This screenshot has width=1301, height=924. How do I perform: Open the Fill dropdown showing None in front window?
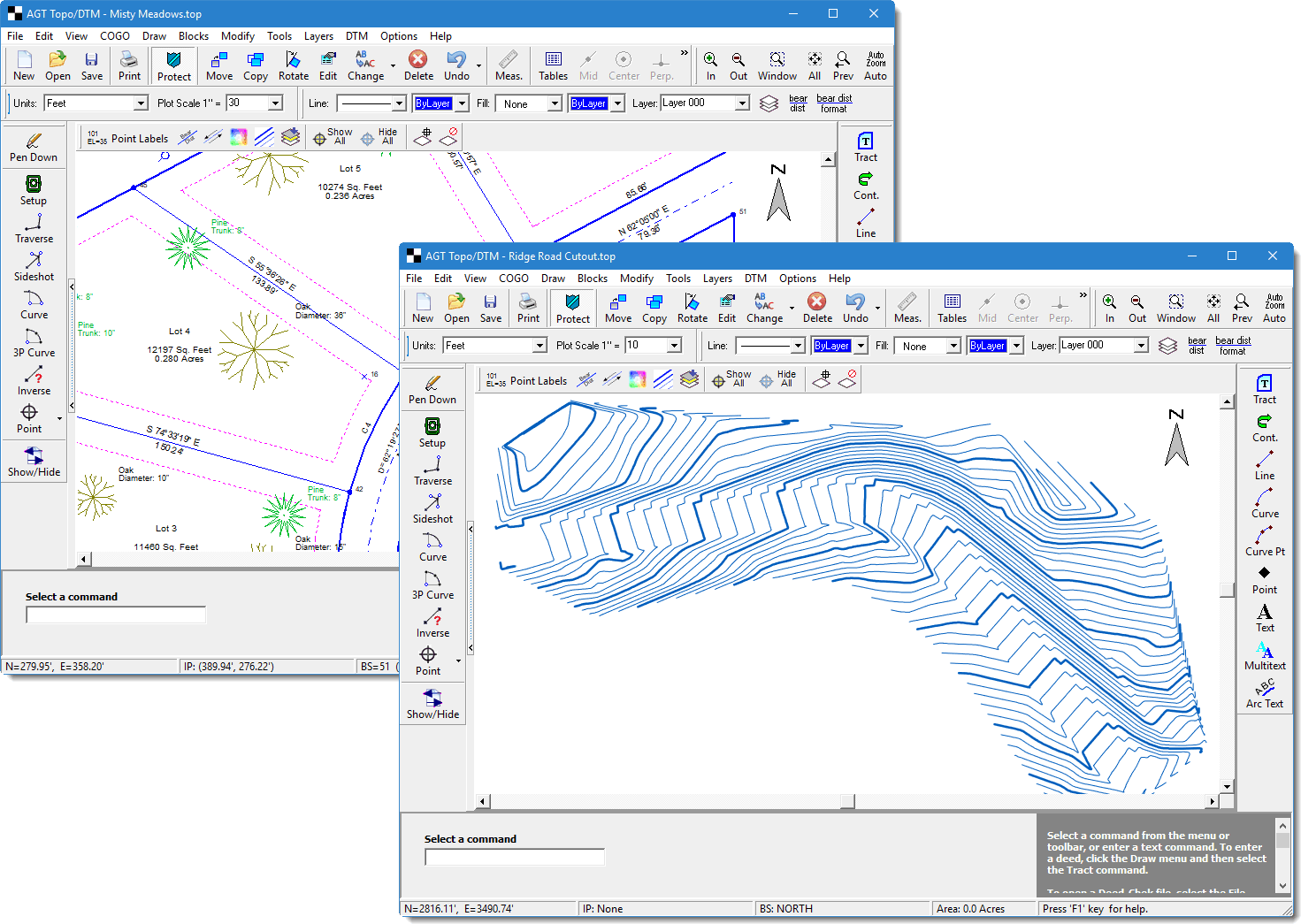point(953,346)
